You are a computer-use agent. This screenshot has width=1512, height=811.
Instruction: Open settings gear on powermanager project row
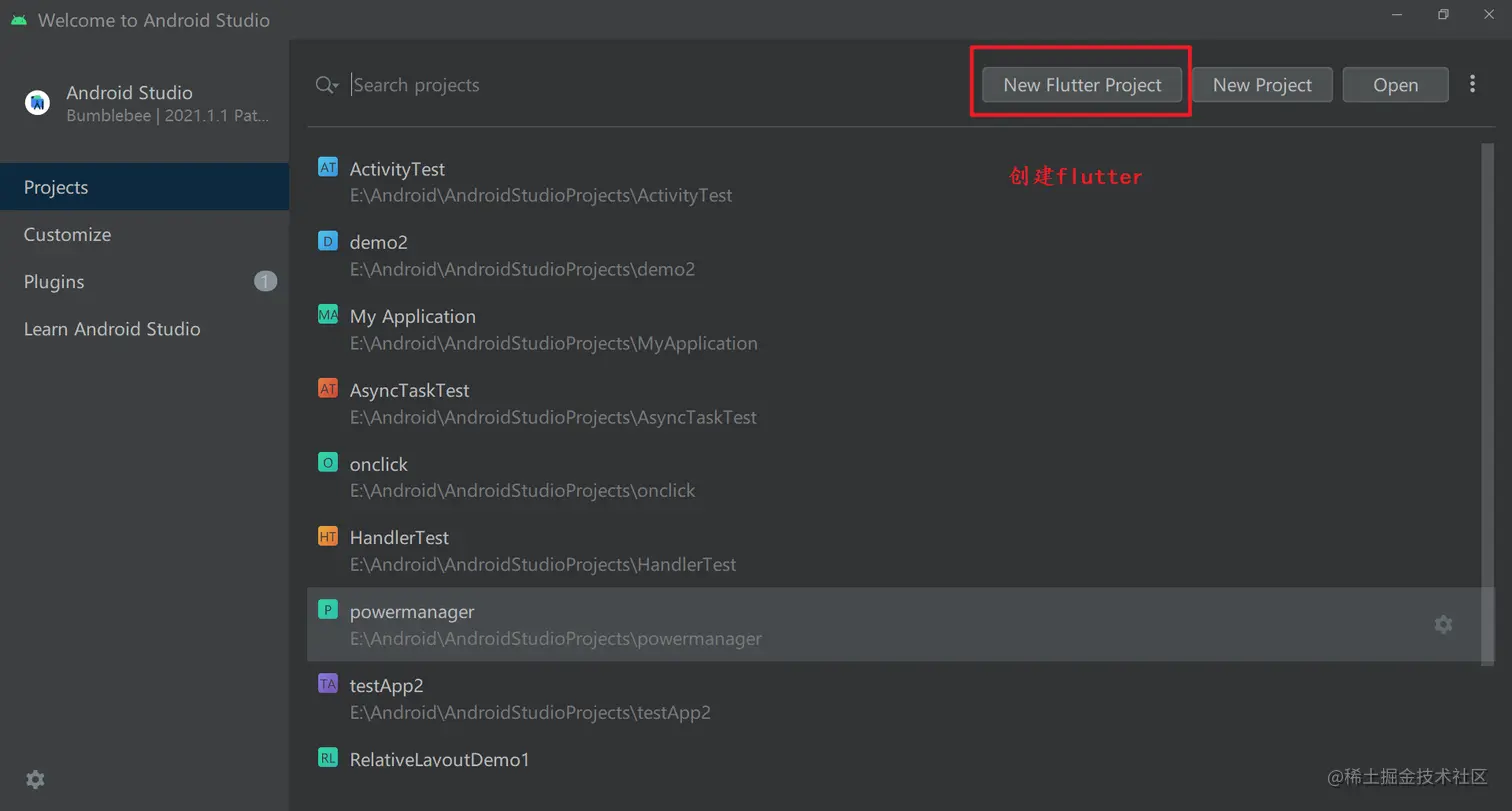(x=1443, y=624)
